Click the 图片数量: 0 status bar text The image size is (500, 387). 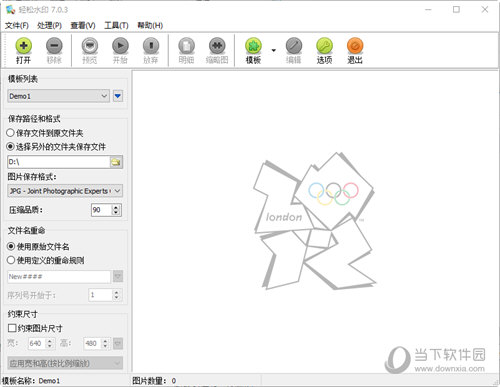pyautogui.click(x=154, y=381)
